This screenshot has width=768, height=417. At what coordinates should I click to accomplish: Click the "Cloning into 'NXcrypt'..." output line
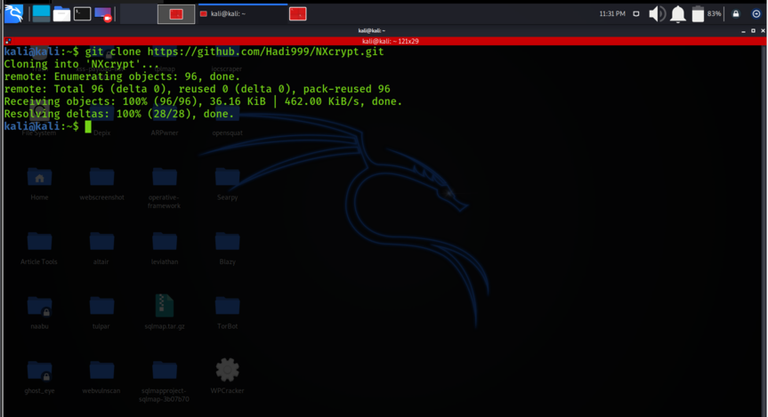82,64
